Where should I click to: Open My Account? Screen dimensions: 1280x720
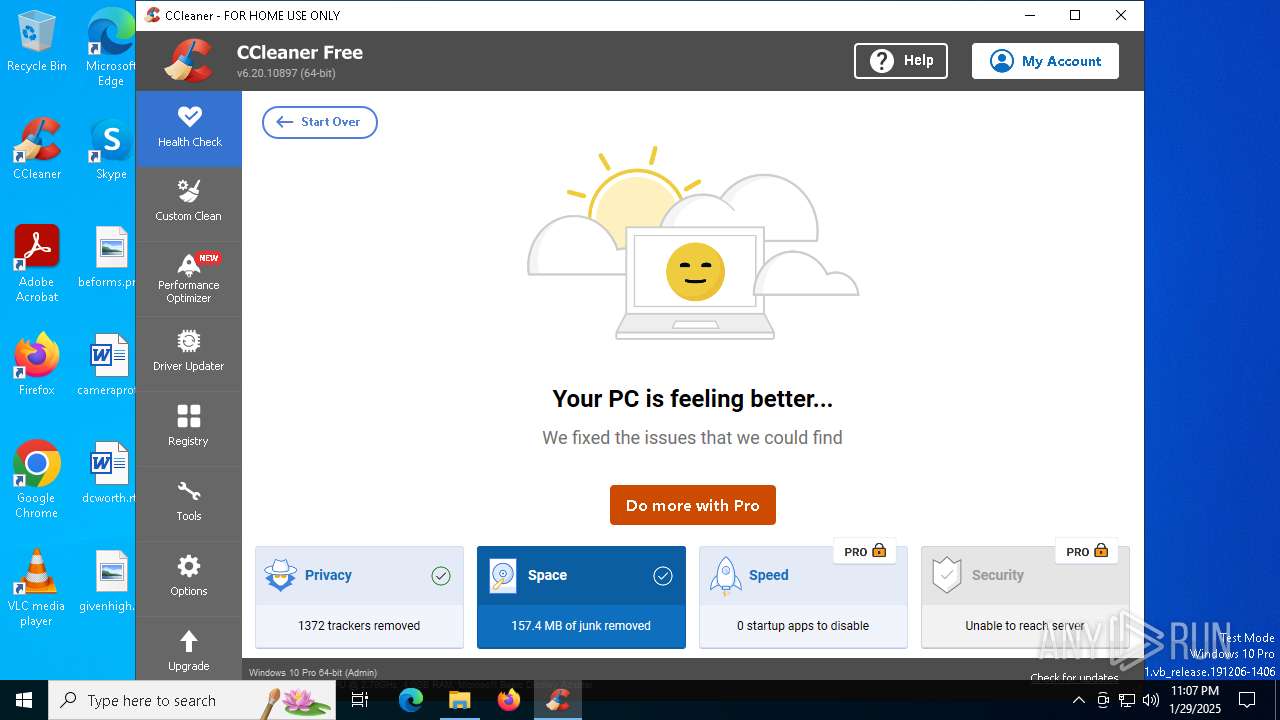pos(1045,61)
